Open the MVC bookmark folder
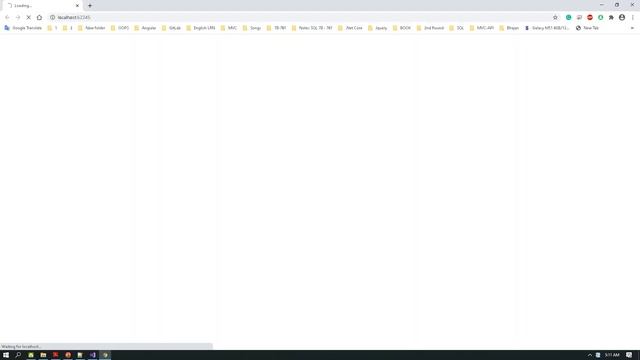Screen dimensions: 640x360 pos(229,28)
